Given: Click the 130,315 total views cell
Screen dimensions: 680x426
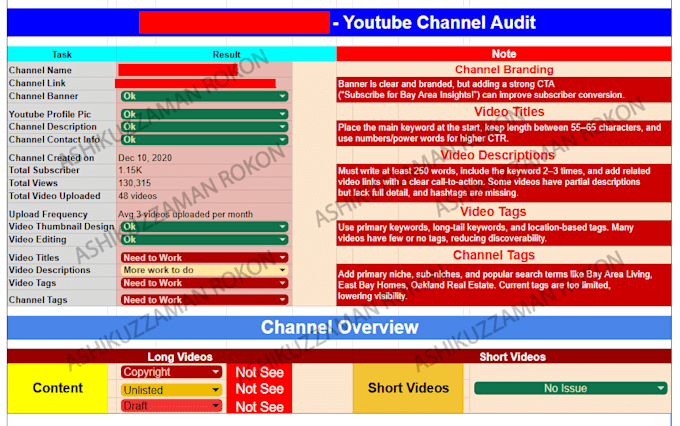Looking at the screenshot, I should tap(204, 183).
